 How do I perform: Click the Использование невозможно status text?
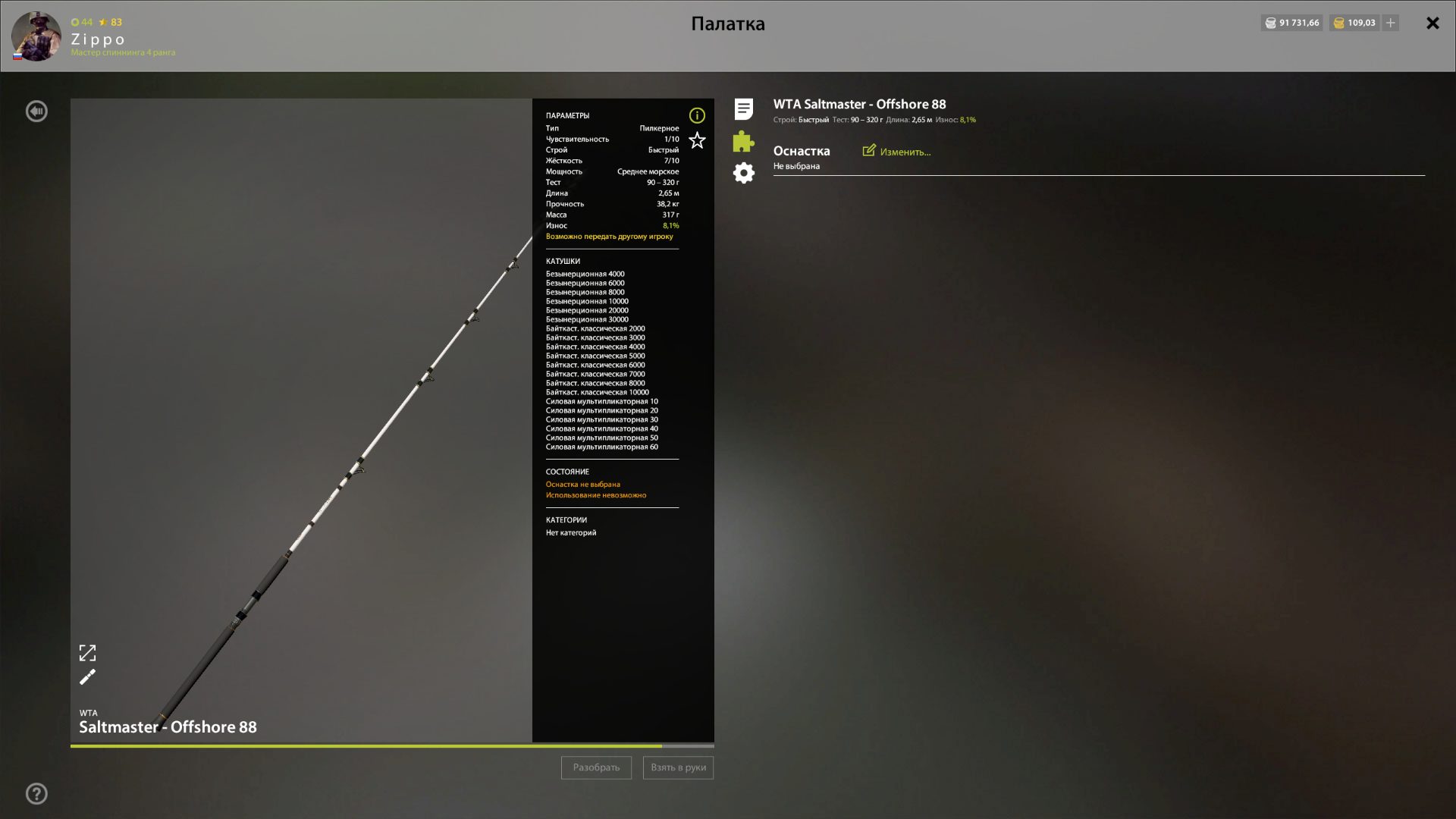[x=595, y=495]
